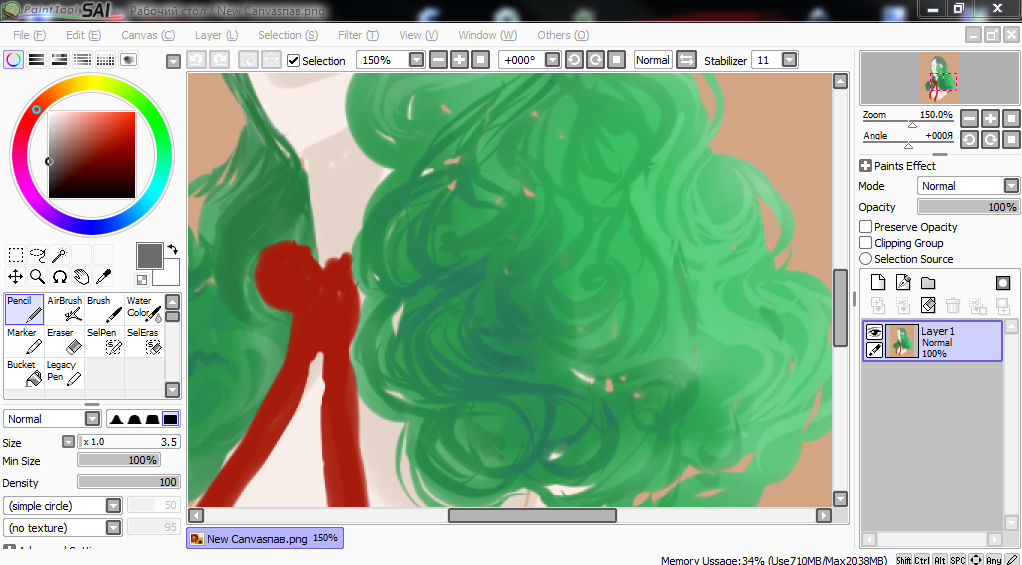Select the AirBrush tool
Screen dimensions: 1022x565
click(65, 310)
